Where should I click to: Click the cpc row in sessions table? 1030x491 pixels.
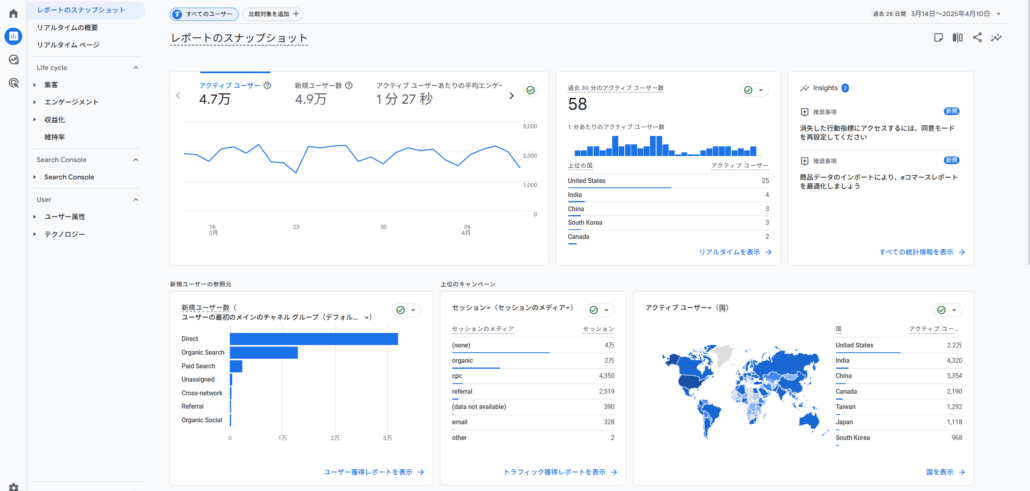tap(533, 376)
